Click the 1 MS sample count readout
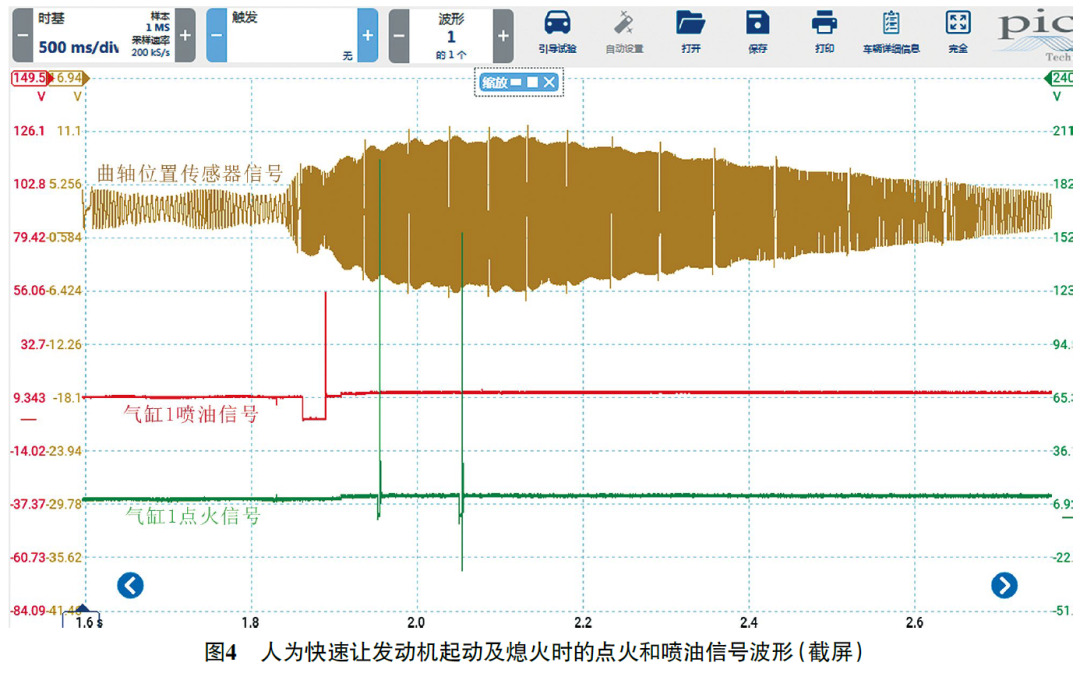 [x=158, y=28]
